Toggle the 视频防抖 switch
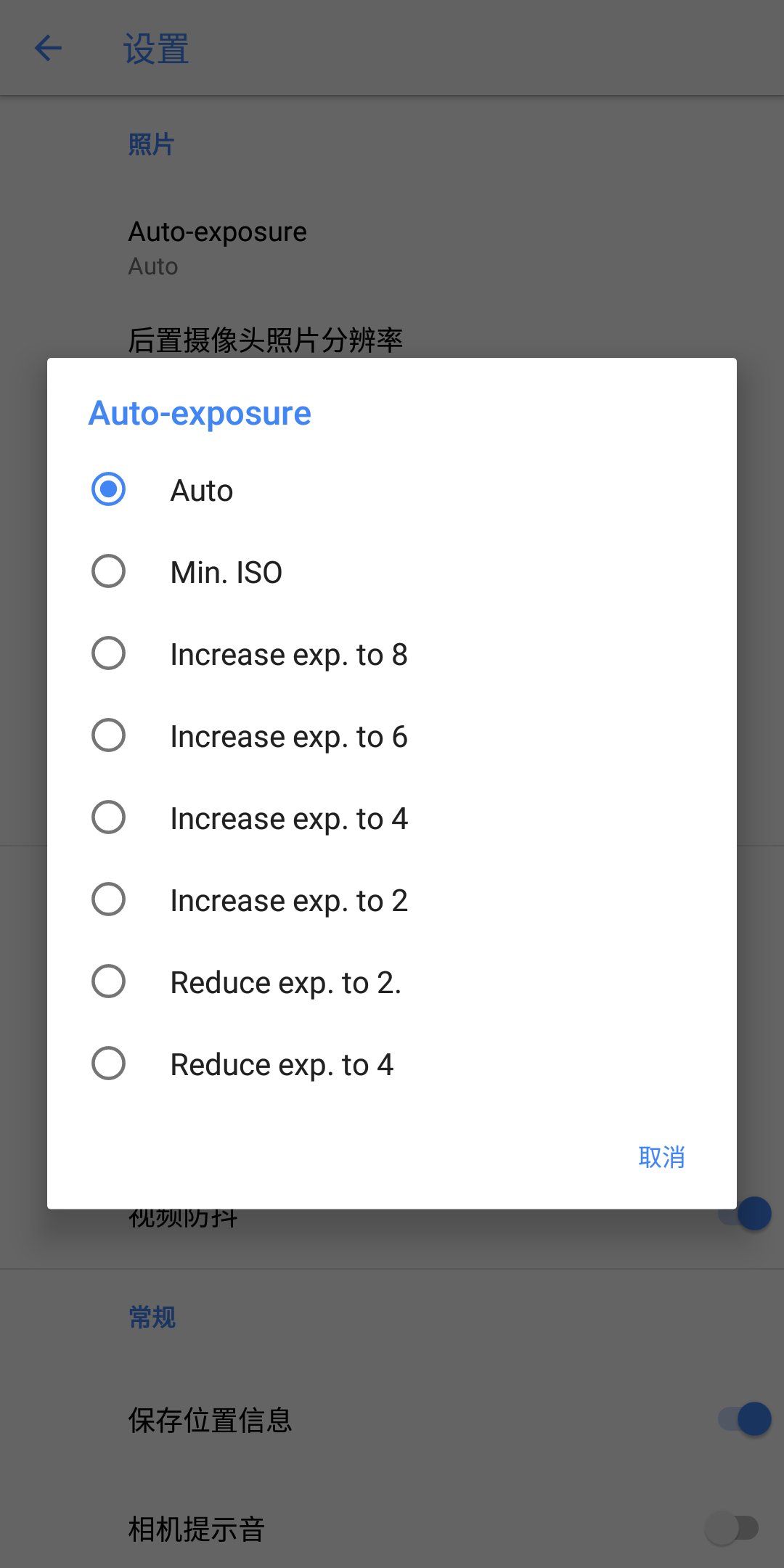 click(x=748, y=1214)
